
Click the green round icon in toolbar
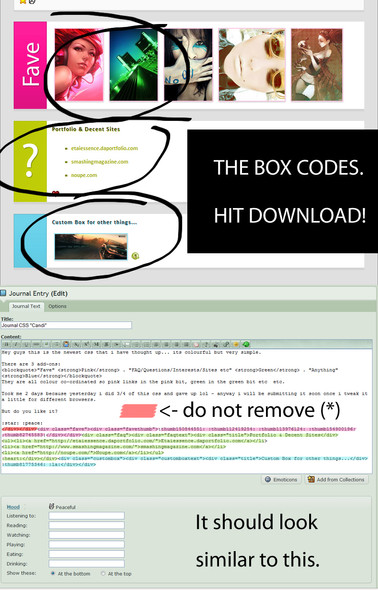pyautogui.click(x=246, y=344)
